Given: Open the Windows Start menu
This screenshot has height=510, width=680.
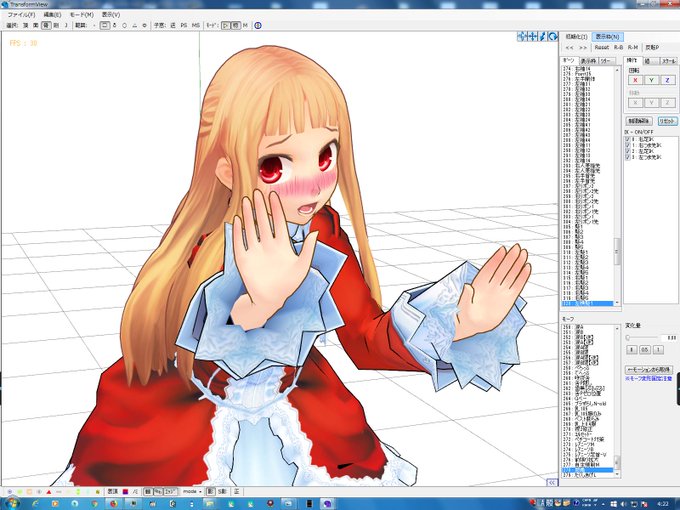Looking at the screenshot, I should tap(12, 503).
